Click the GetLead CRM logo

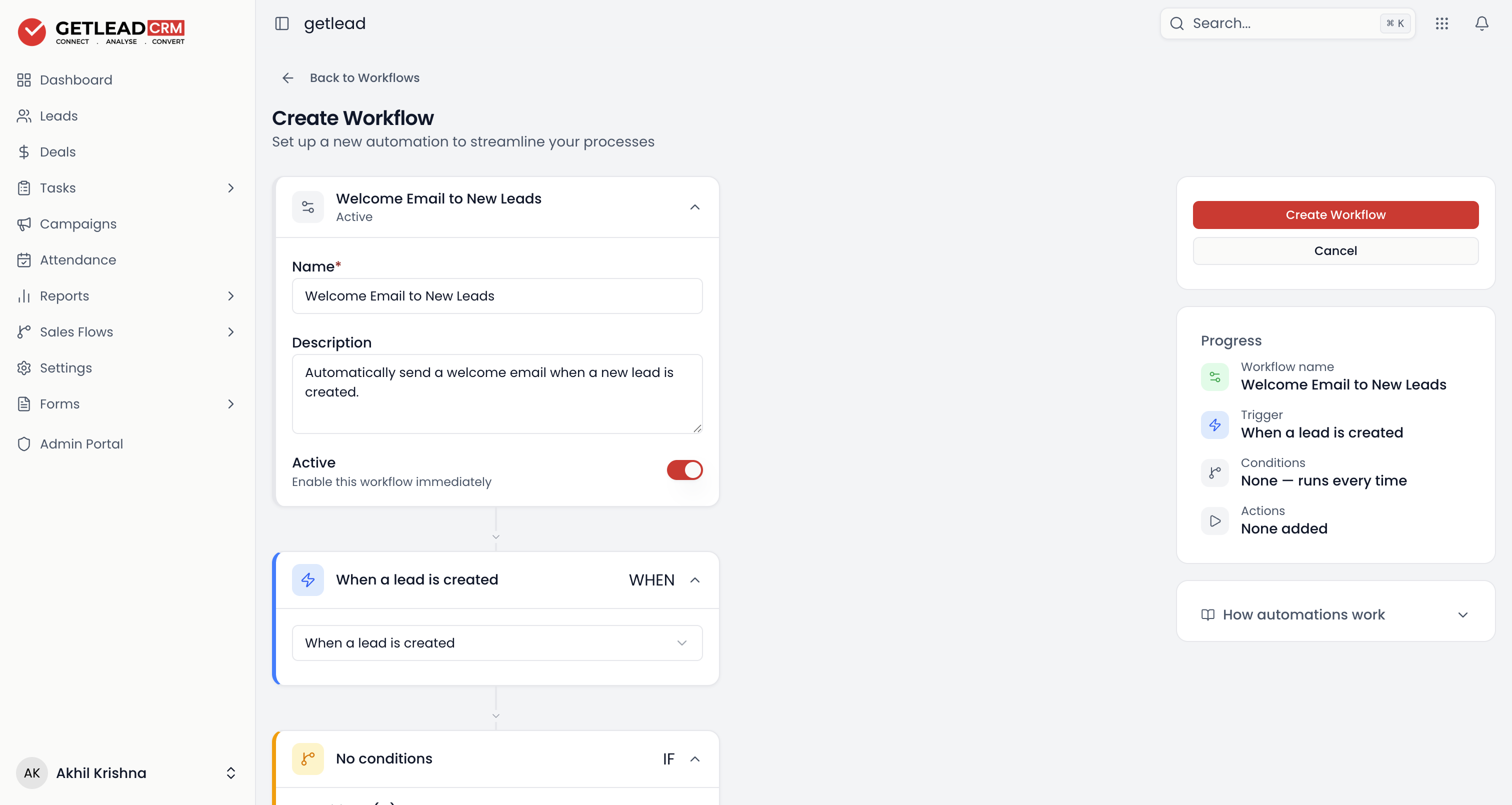point(101,31)
